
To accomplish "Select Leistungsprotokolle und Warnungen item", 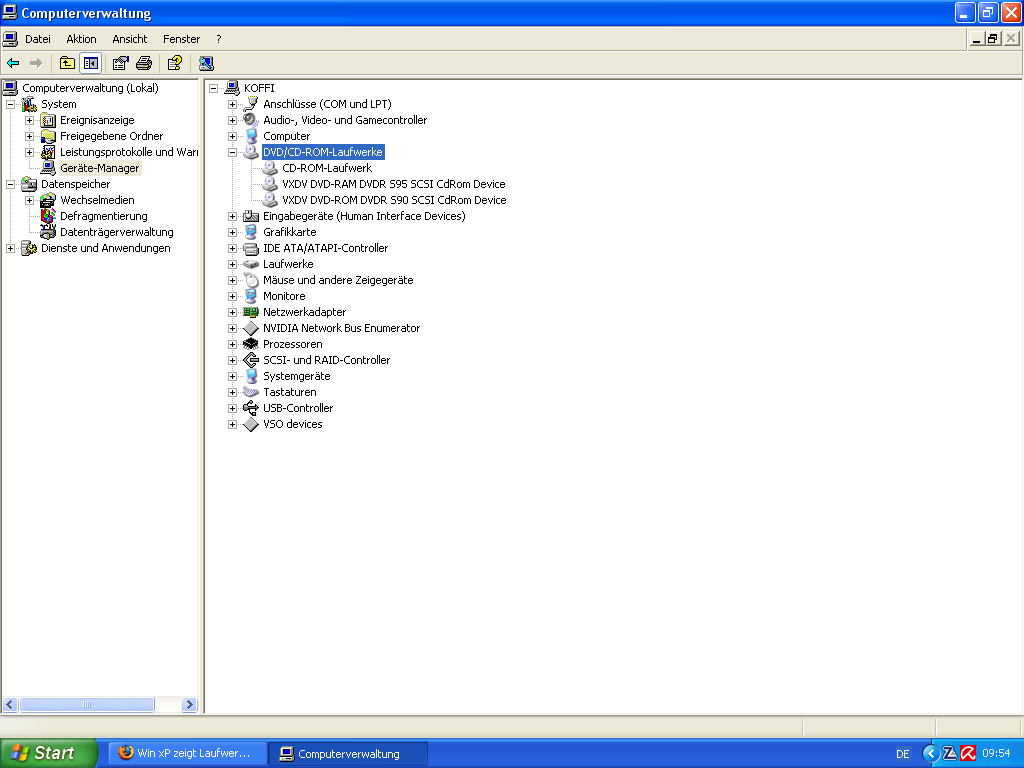I will coord(129,152).
